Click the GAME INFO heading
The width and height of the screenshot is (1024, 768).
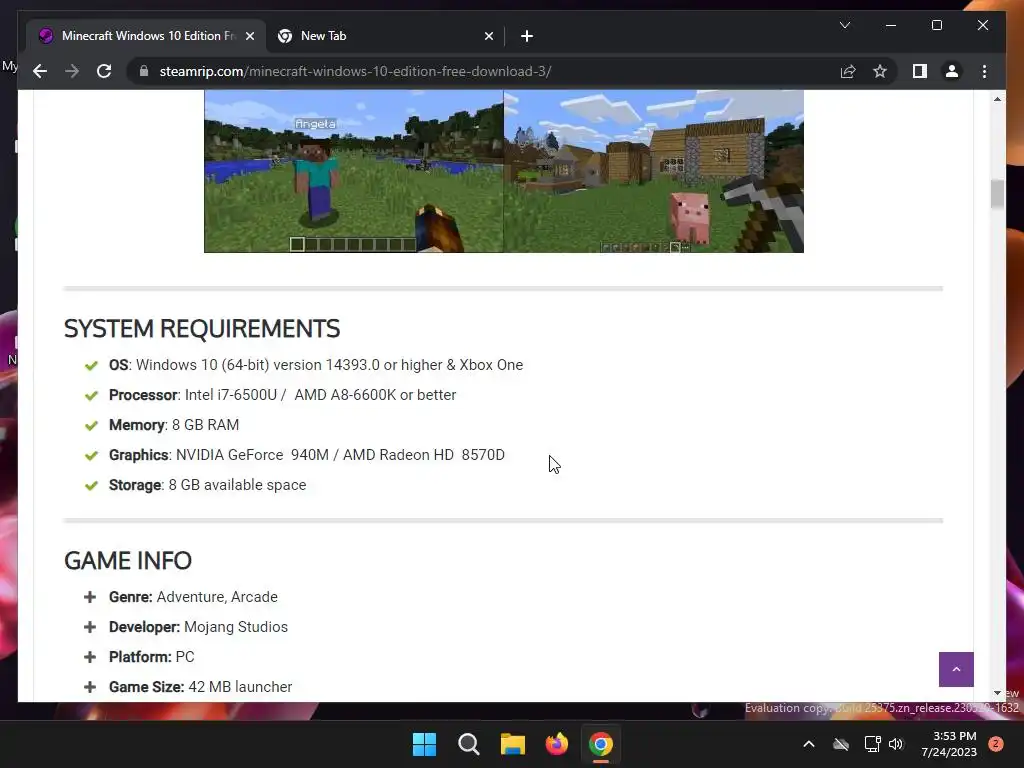click(128, 560)
